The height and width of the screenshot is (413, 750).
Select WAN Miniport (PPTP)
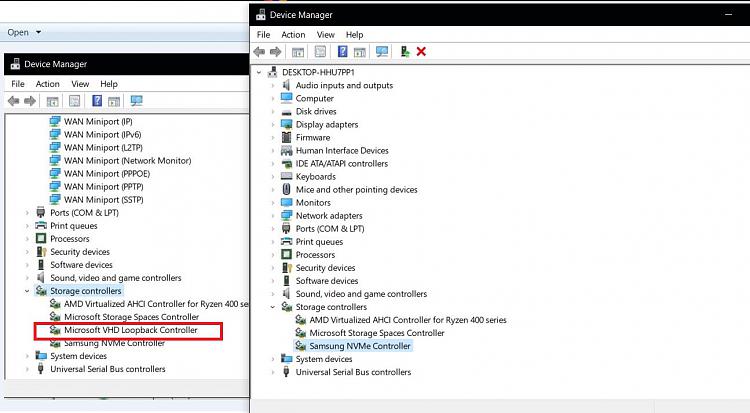pos(104,187)
